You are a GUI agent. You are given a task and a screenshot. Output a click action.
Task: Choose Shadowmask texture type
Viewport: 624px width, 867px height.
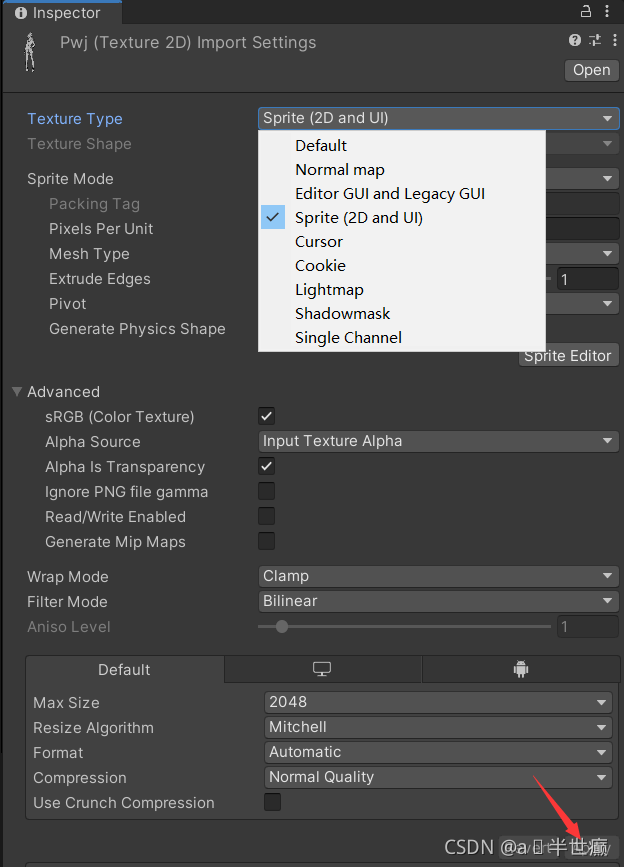(x=402, y=314)
